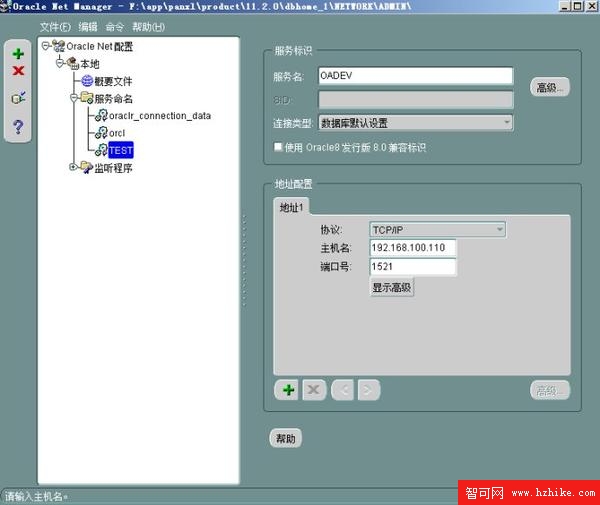Click the red X delete icon in left toolbar

pos(18,71)
